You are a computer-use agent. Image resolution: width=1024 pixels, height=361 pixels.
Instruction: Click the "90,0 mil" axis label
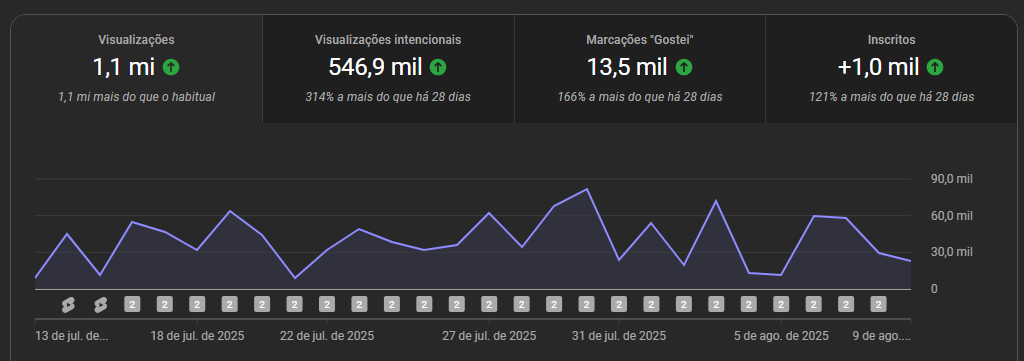coord(952,180)
